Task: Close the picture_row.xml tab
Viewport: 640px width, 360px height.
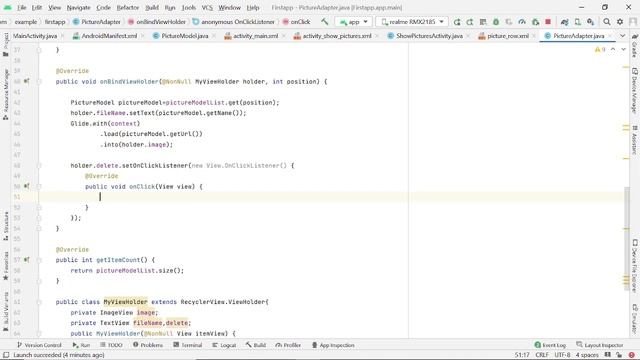Action: (534, 36)
